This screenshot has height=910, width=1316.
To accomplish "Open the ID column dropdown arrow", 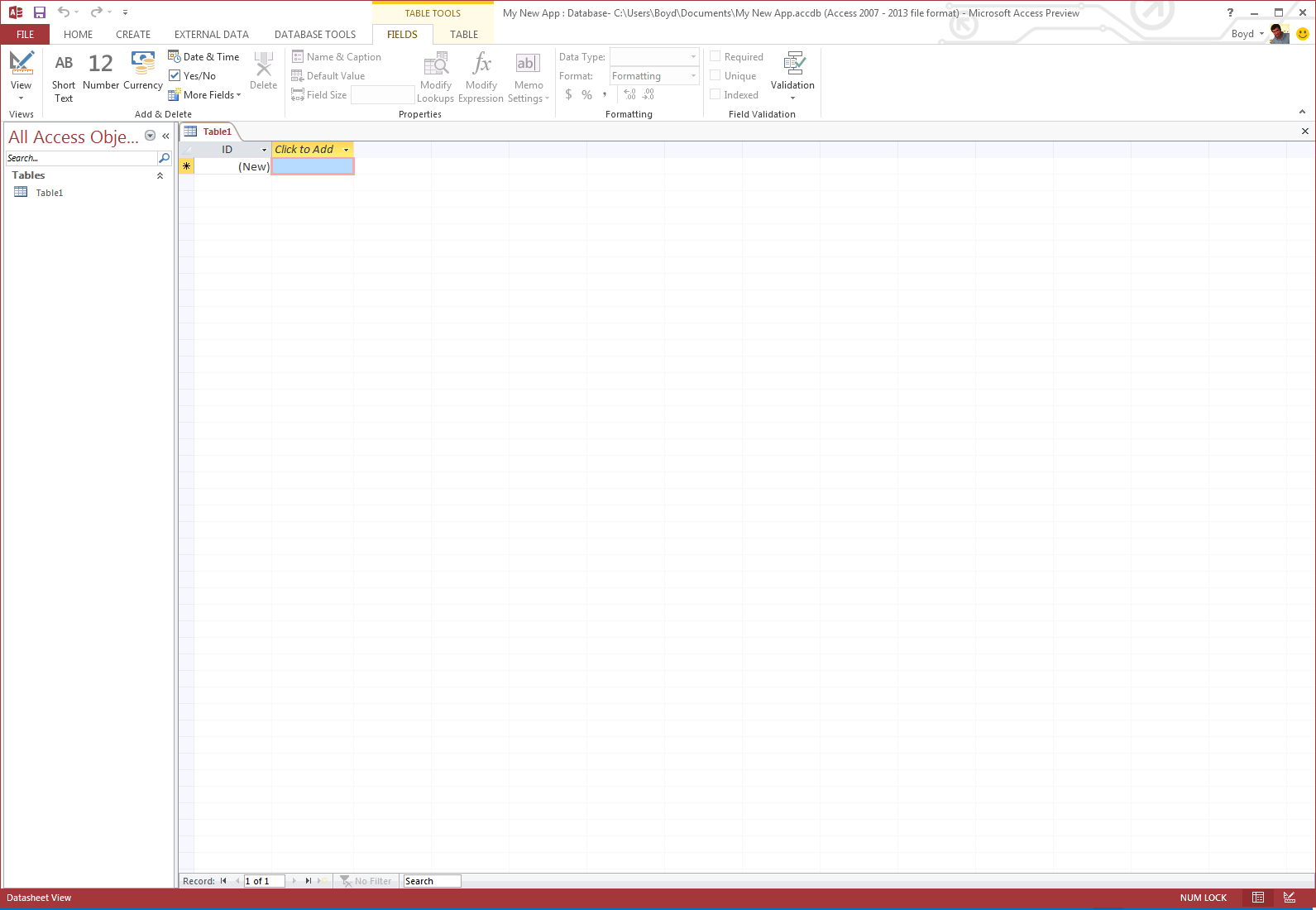I will pyautogui.click(x=265, y=150).
